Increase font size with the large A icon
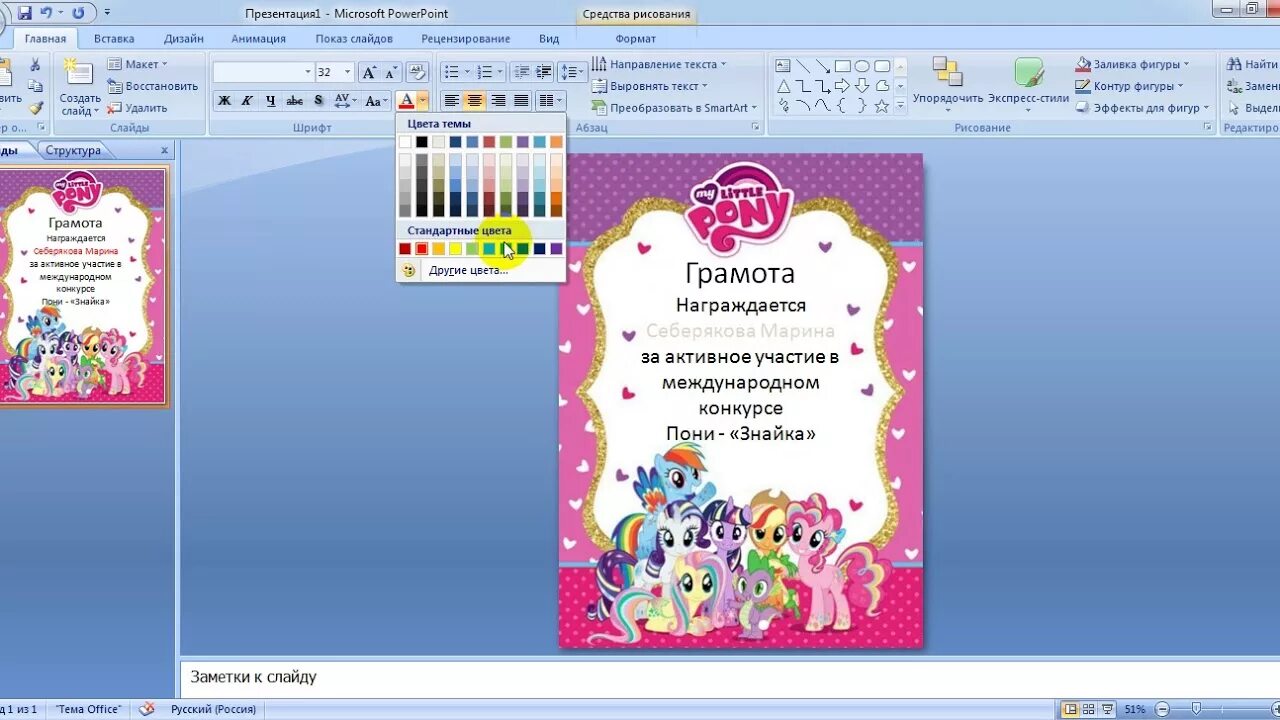Viewport: 1280px width, 720px height. pos(369,72)
